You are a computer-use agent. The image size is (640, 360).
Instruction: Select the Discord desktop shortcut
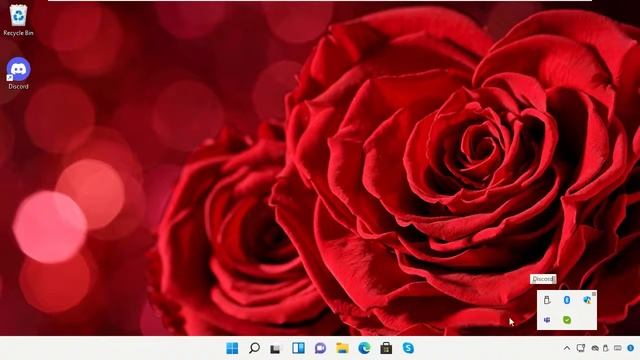[18, 73]
